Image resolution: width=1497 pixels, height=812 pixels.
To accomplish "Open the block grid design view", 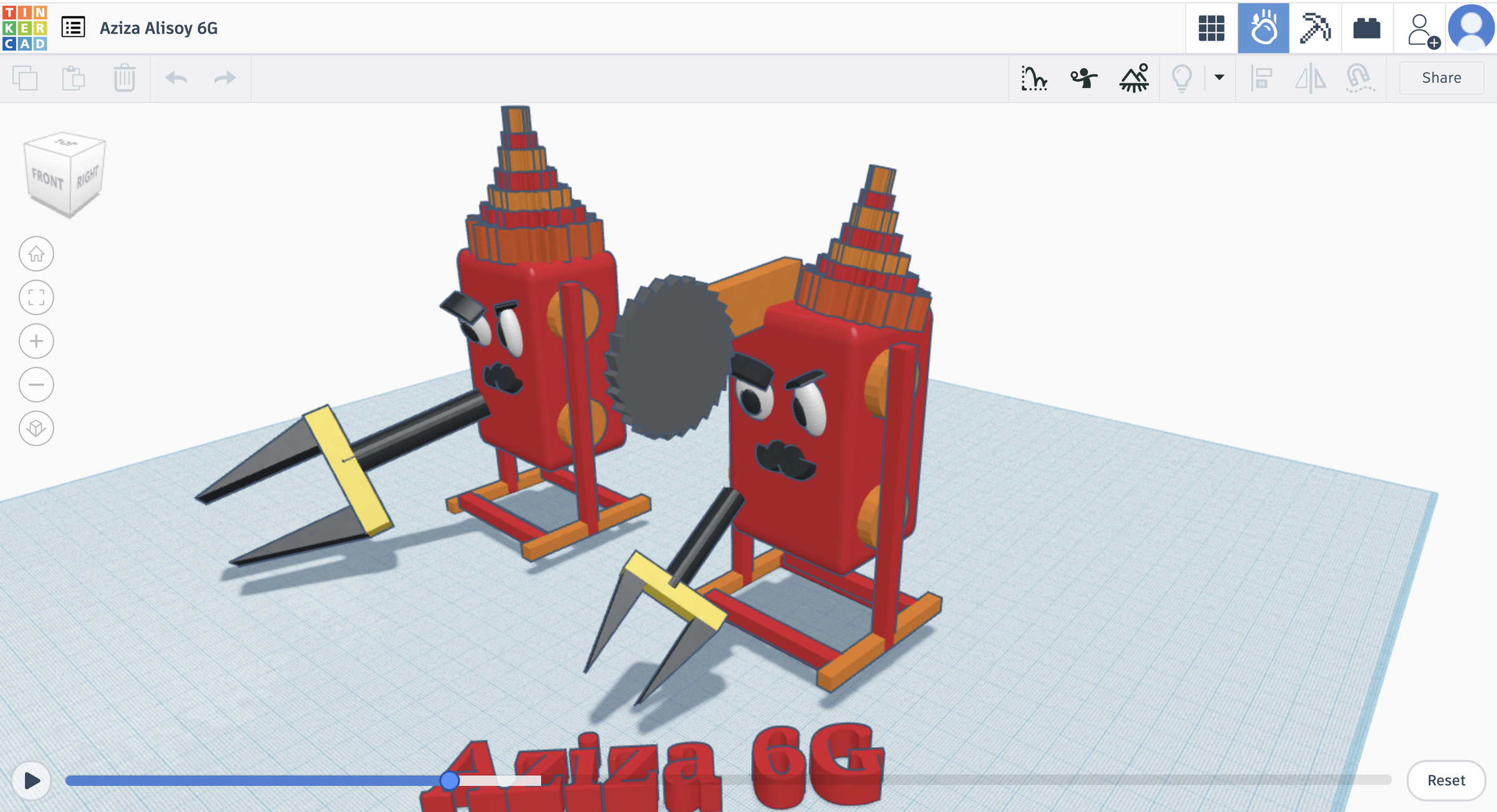I will [1211, 27].
